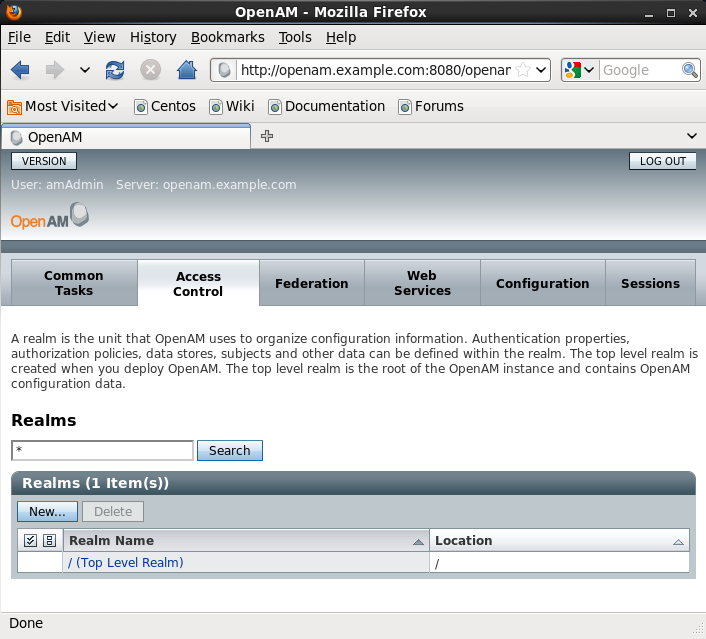Open the Documentation bookmark
The height and width of the screenshot is (639, 706).
(x=326, y=106)
